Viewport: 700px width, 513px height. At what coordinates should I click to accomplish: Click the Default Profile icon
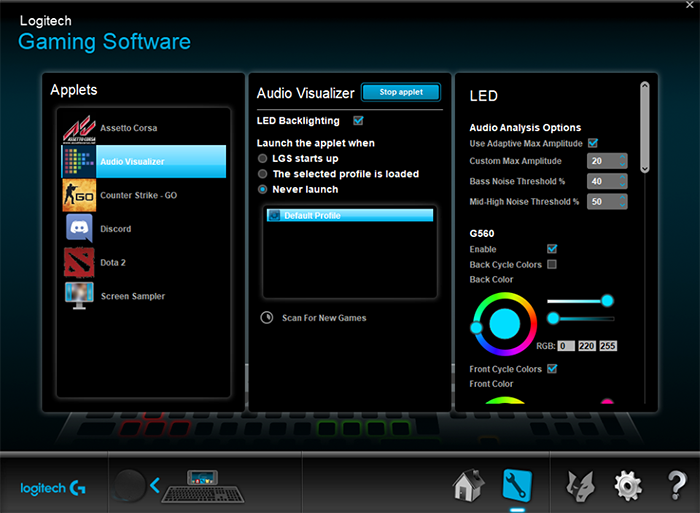pos(274,216)
